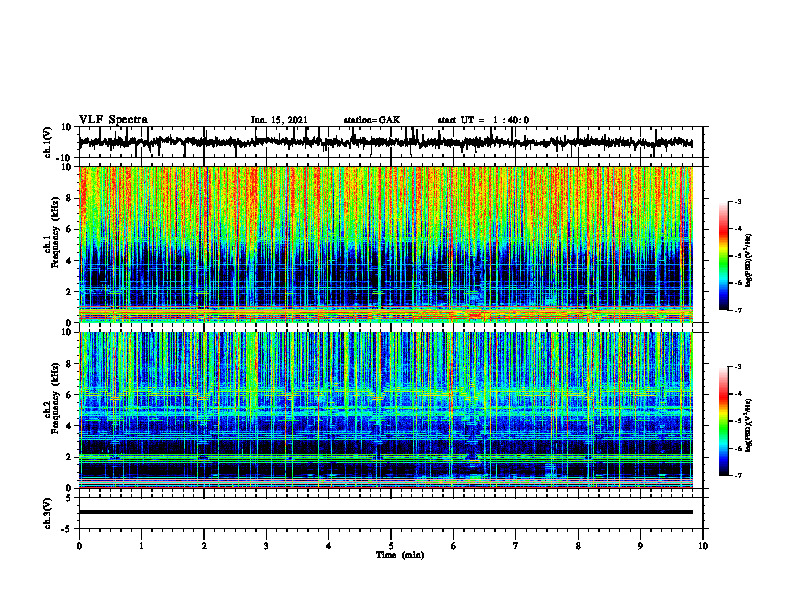Click the time axis tick label "0"

pyautogui.click(x=79, y=546)
